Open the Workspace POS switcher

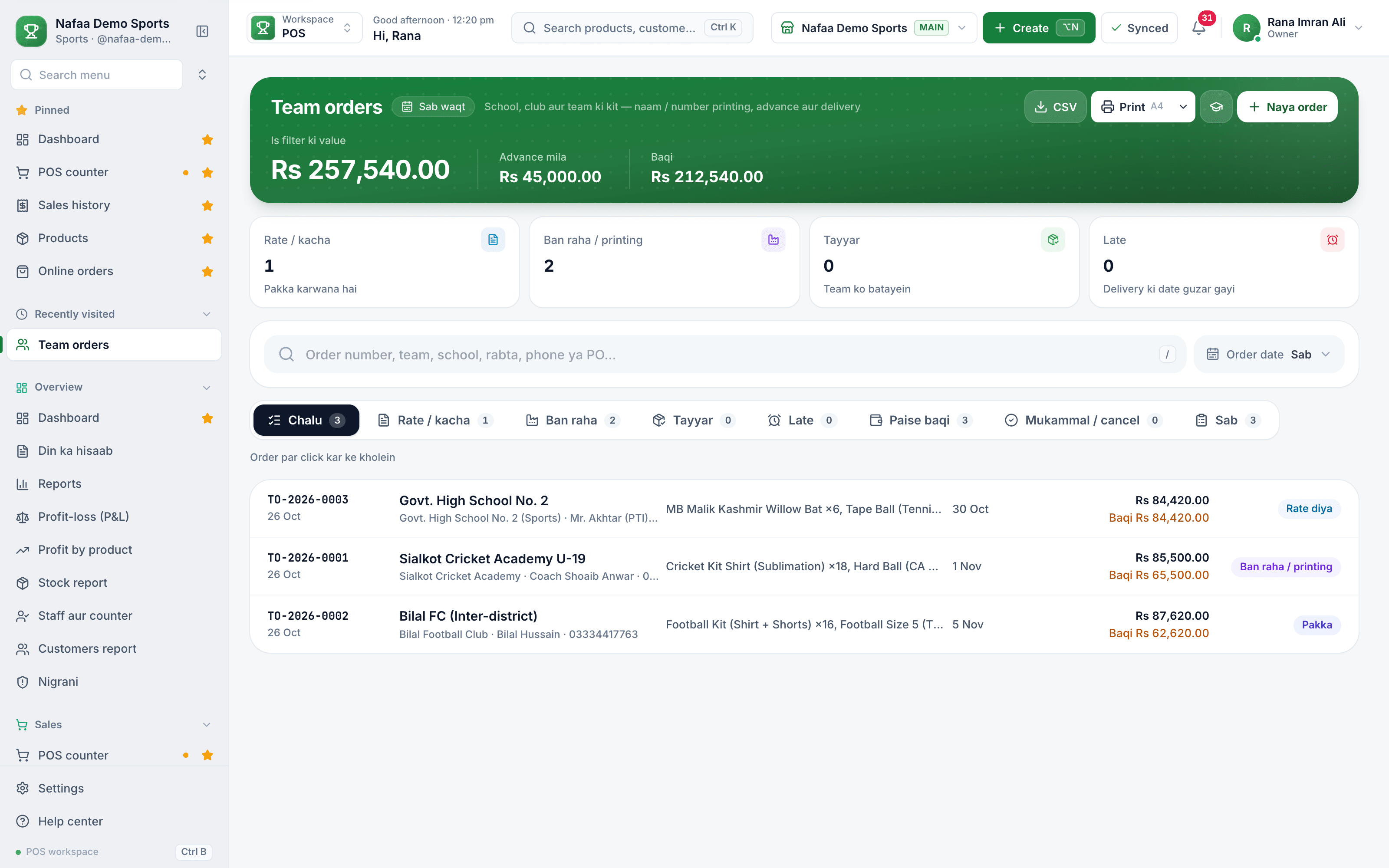(304, 27)
